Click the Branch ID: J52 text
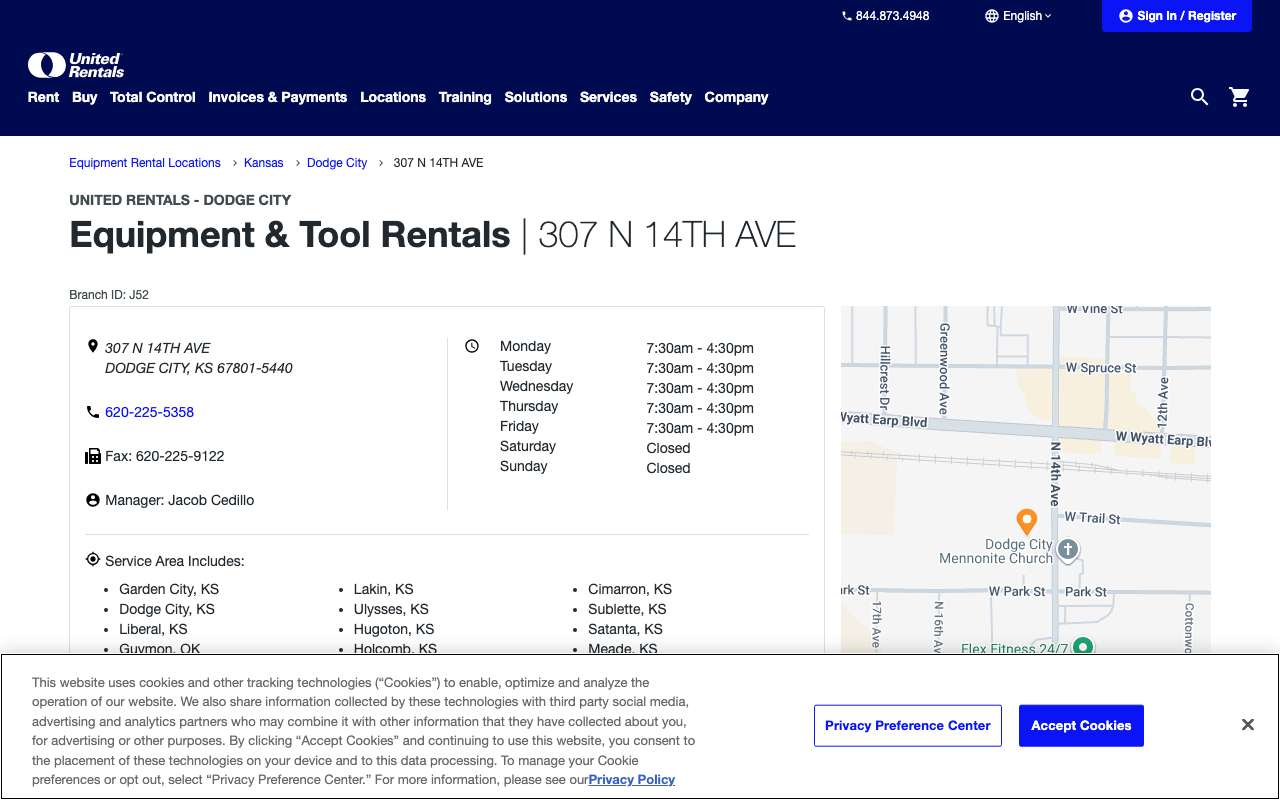This screenshot has height=800, width=1280. (109, 295)
